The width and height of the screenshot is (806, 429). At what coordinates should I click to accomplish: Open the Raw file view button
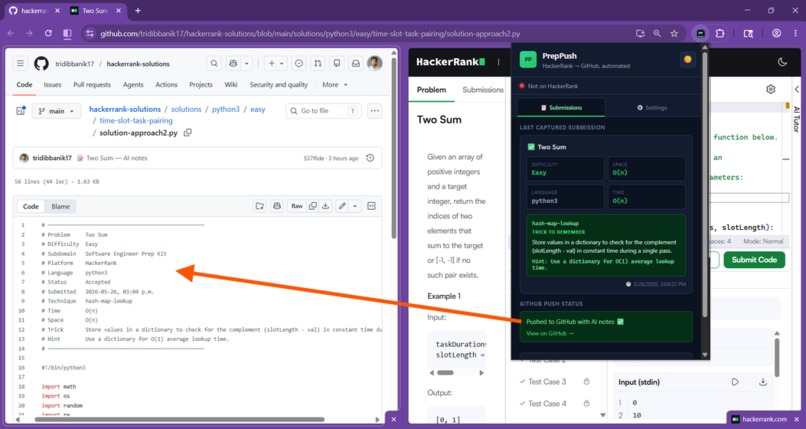pyautogui.click(x=297, y=206)
